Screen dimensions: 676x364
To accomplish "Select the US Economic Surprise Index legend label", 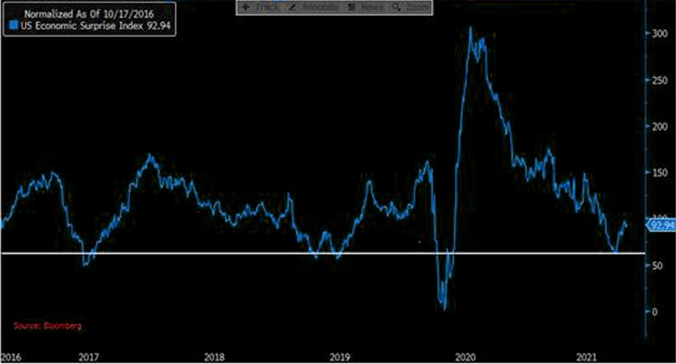I will (82, 25).
